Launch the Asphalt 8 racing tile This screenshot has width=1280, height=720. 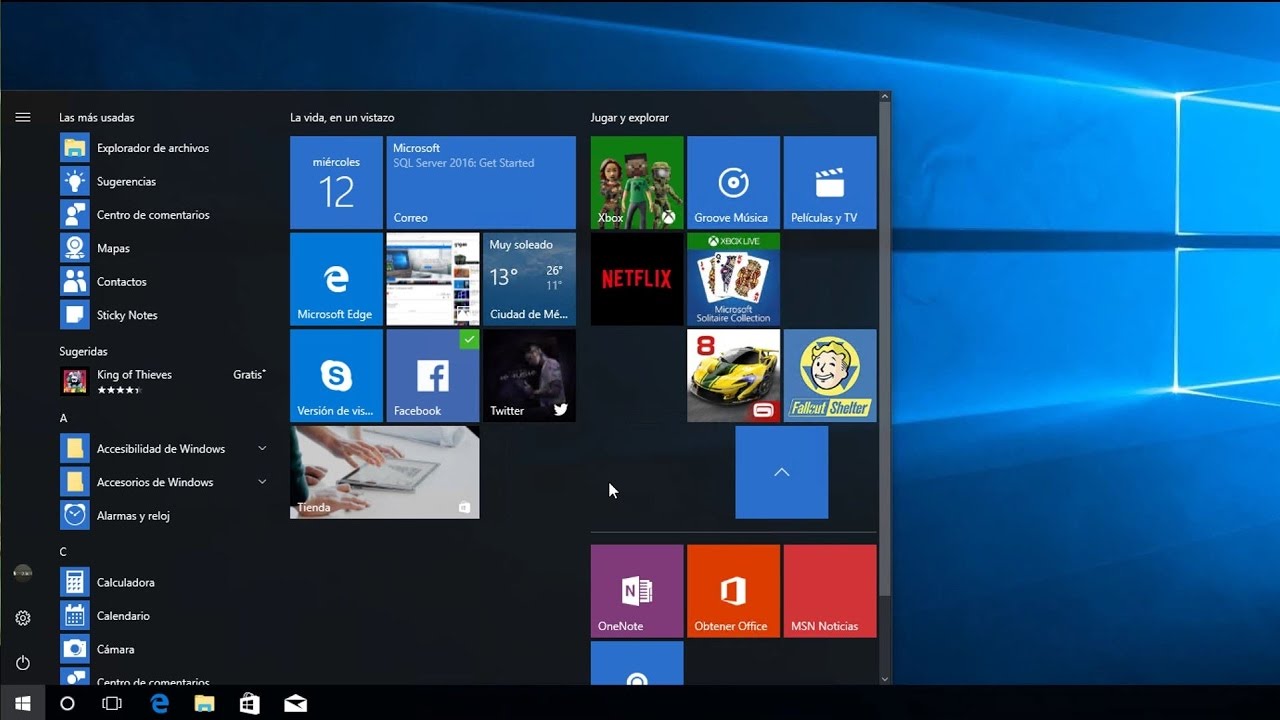[733, 376]
